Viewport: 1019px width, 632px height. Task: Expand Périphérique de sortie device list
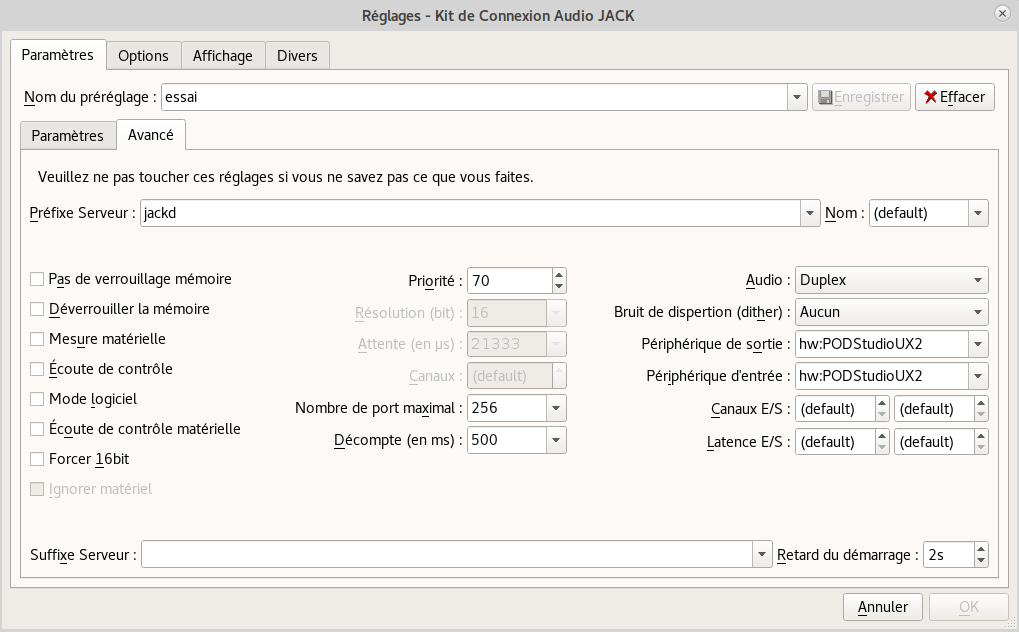pyautogui.click(x=978, y=344)
